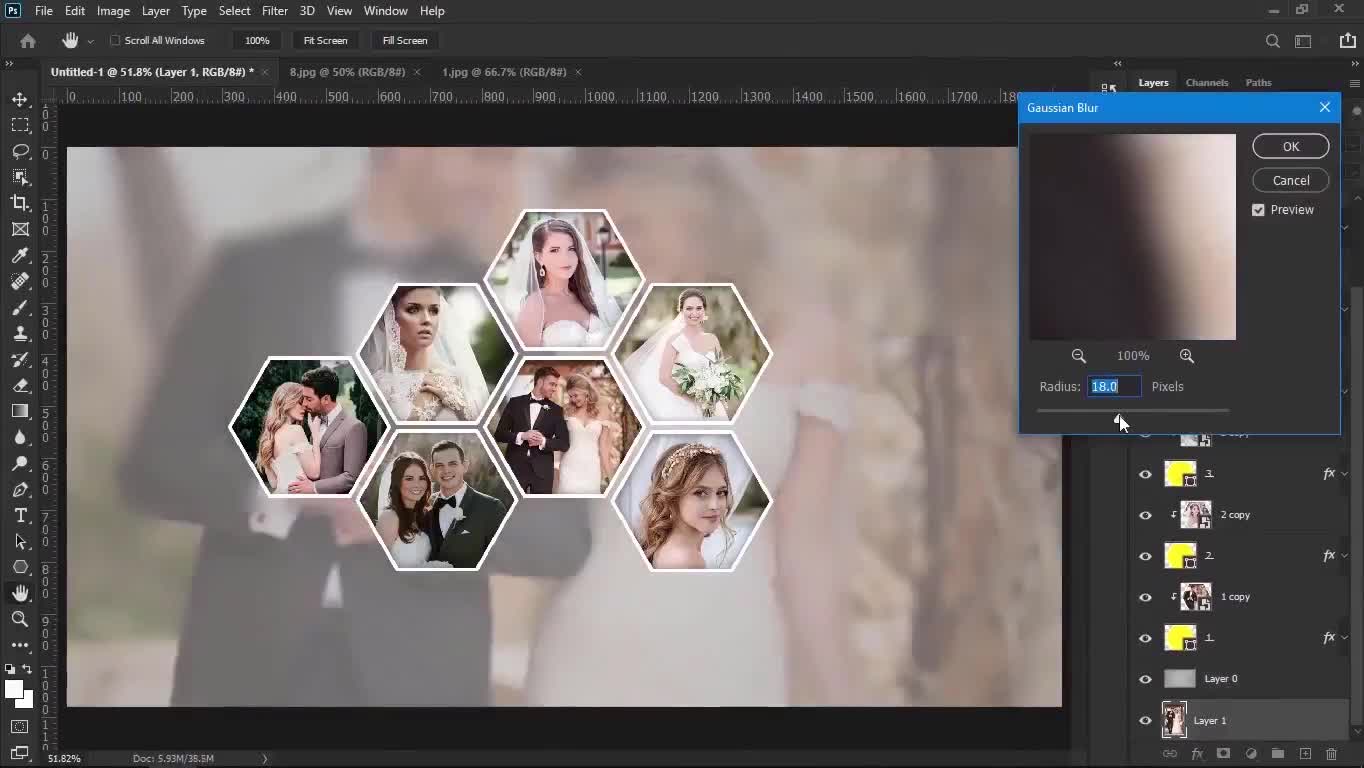Image resolution: width=1364 pixels, height=768 pixels.
Task: Toggle the Preview checkbox
Action: (x=1258, y=210)
